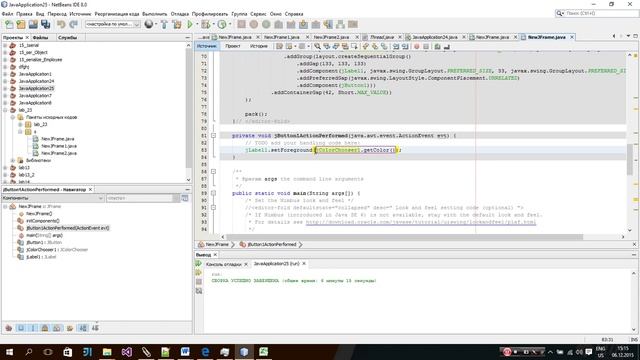The height and width of the screenshot is (360, 640).
Task: Click the editor horizontal scrollbar
Action: 404,237
